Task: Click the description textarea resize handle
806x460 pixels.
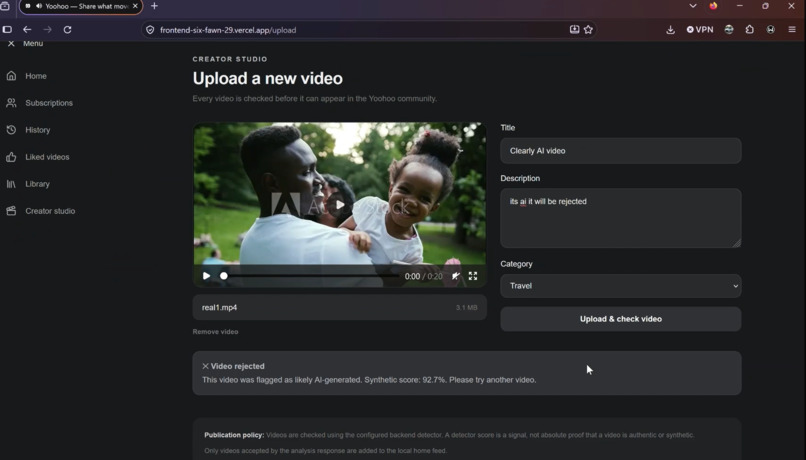Action: [x=737, y=244]
